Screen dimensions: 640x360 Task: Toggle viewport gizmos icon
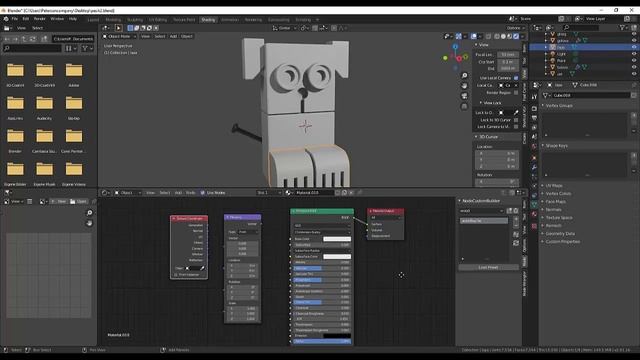click(x=459, y=36)
